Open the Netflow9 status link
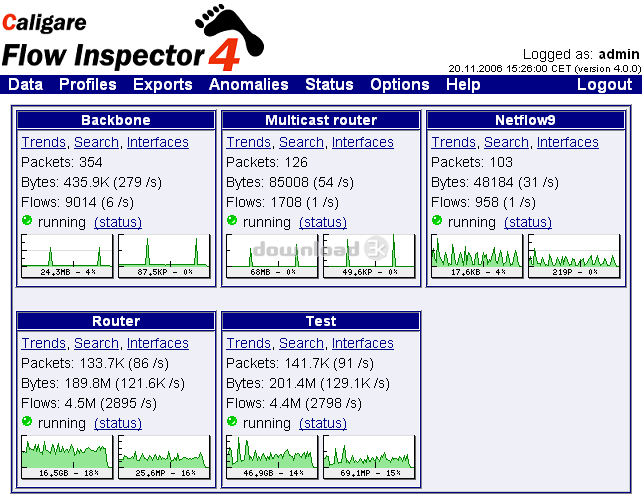Image resolution: width=642 pixels, height=497 pixels. coord(528,222)
